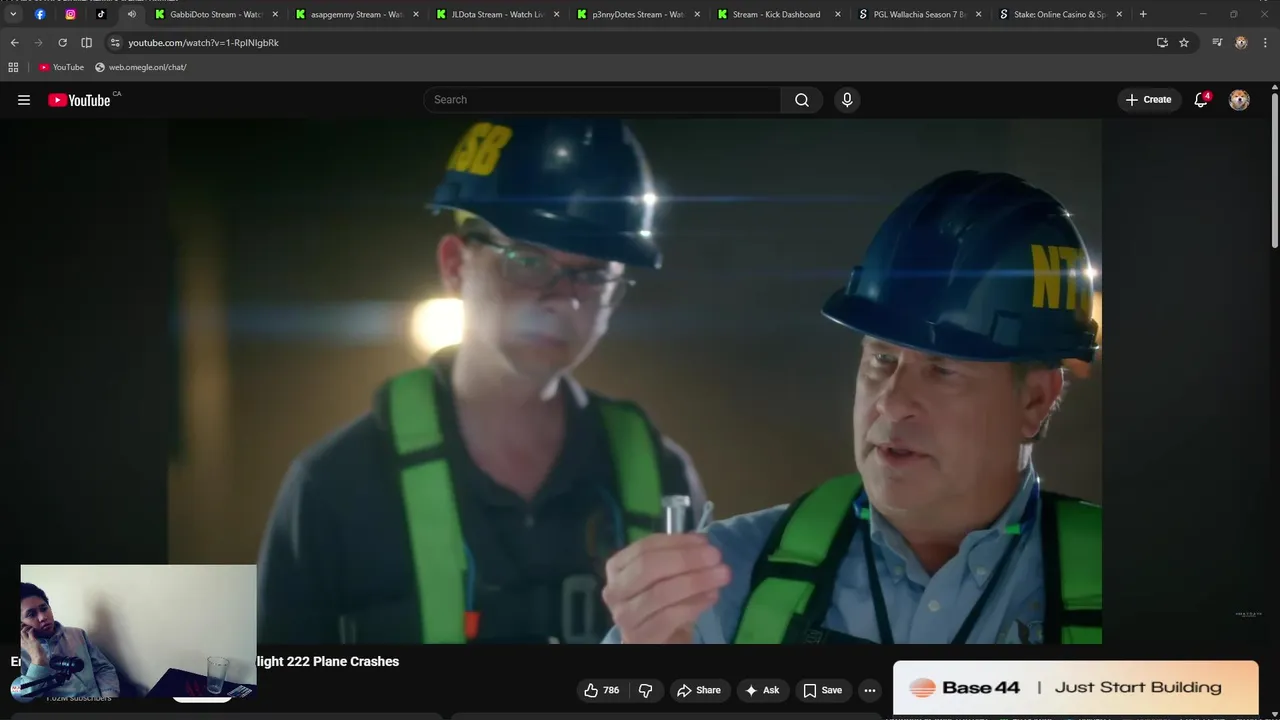Close the PGL Wallachia tab
The width and height of the screenshot is (1280, 720).
(x=979, y=14)
